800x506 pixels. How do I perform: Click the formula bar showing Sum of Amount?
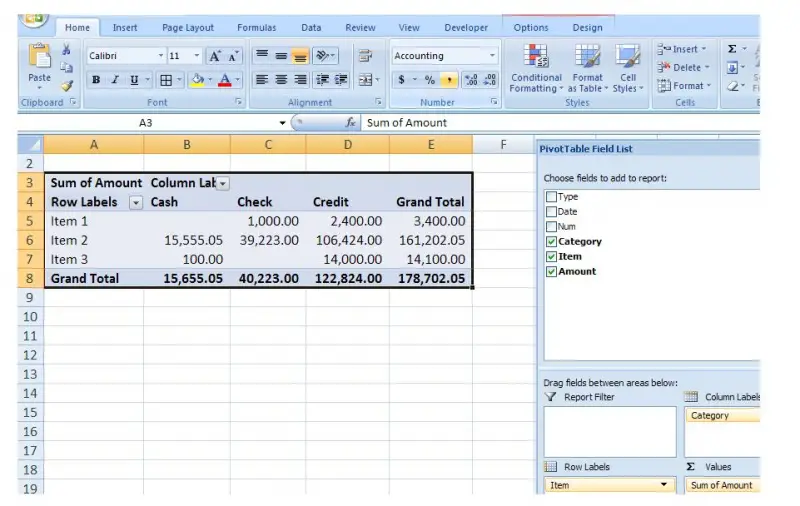coord(560,122)
